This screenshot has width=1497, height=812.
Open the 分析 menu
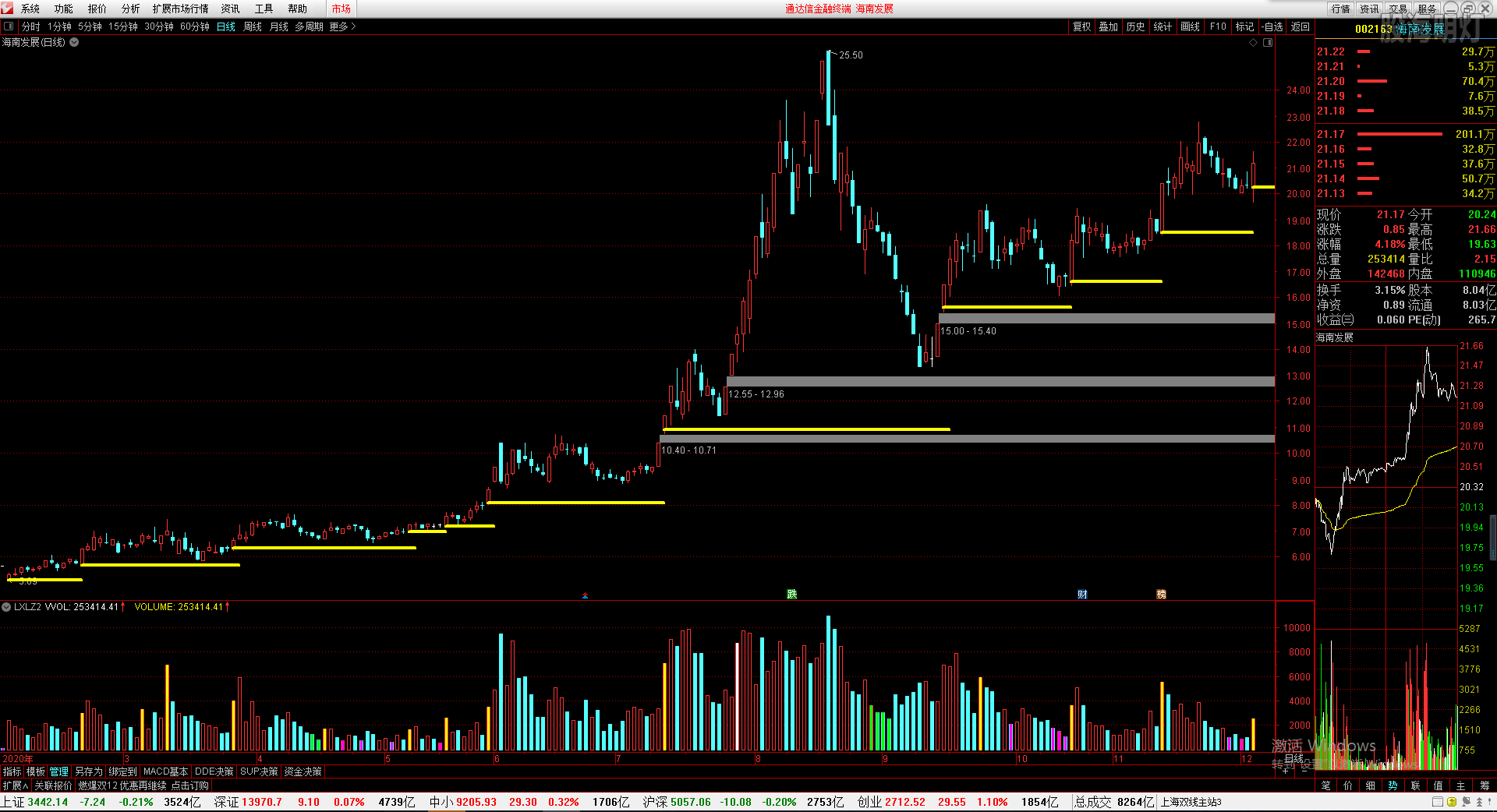click(131, 9)
